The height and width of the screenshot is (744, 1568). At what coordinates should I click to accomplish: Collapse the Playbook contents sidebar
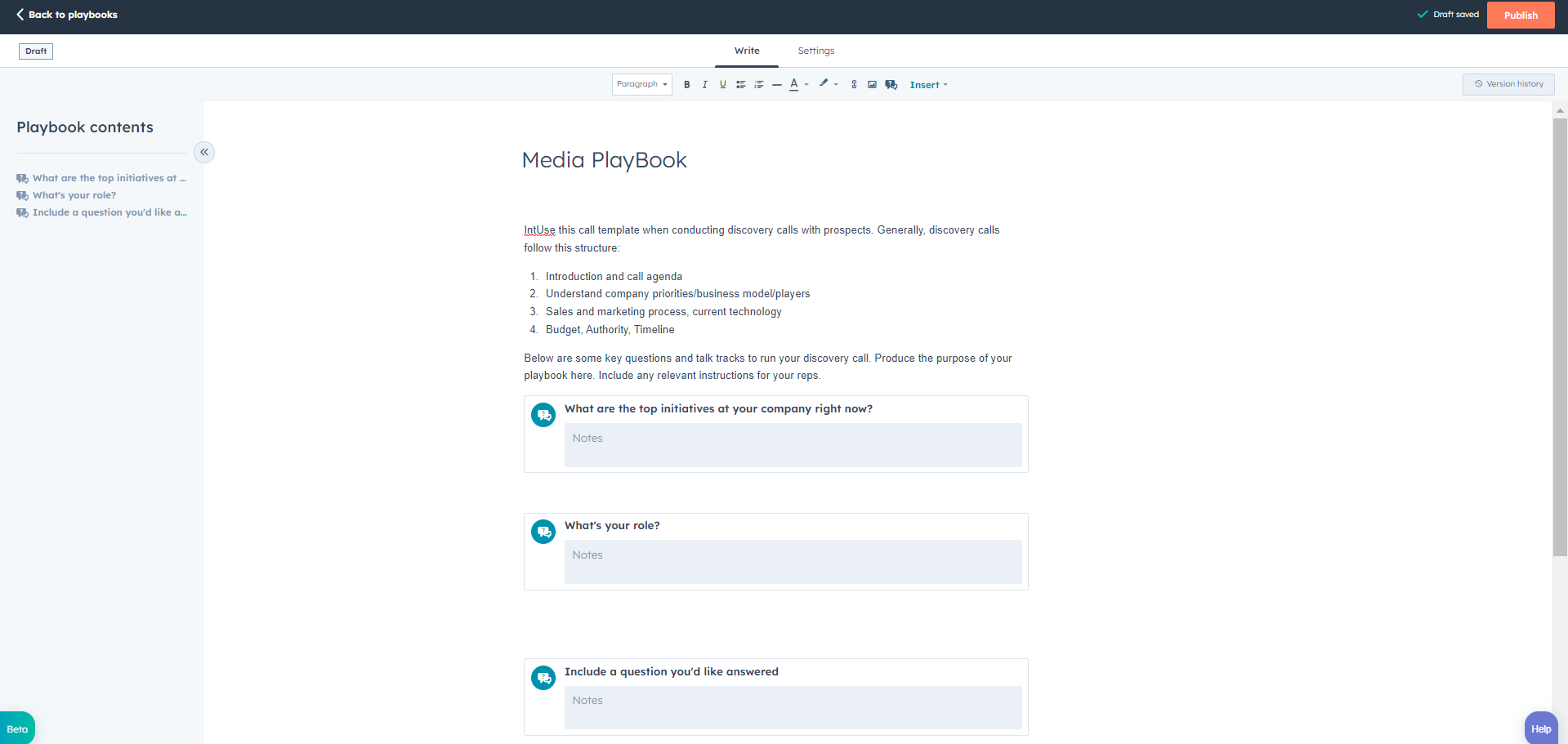tap(204, 152)
